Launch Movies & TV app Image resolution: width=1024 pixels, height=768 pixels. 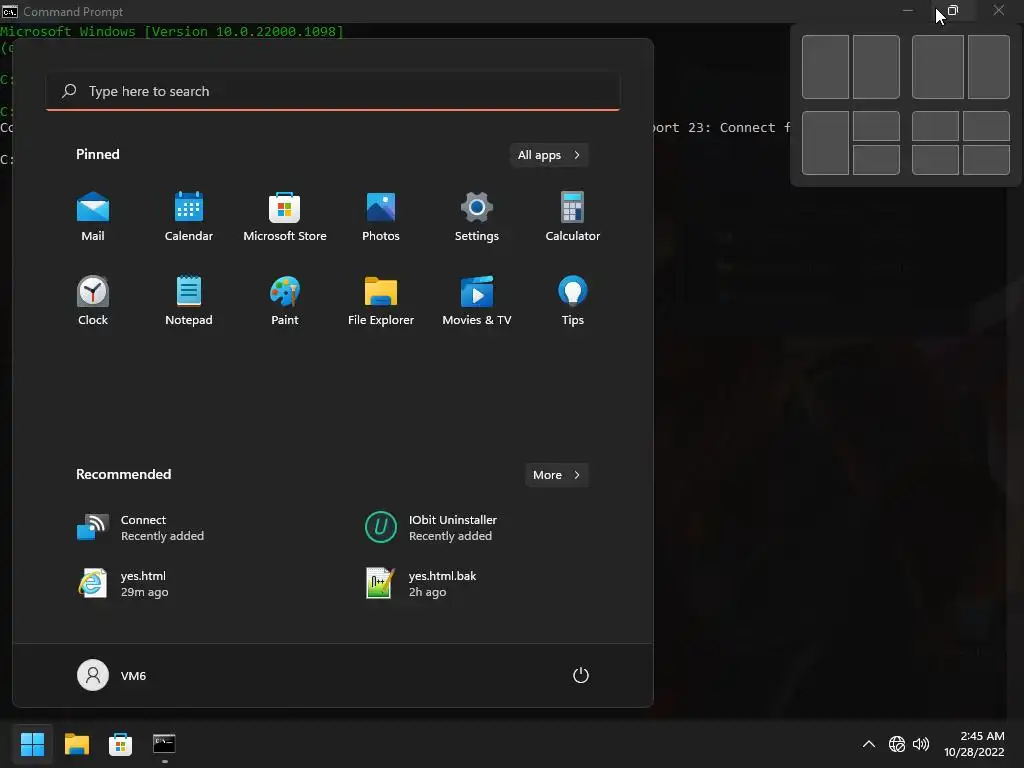click(x=477, y=301)
